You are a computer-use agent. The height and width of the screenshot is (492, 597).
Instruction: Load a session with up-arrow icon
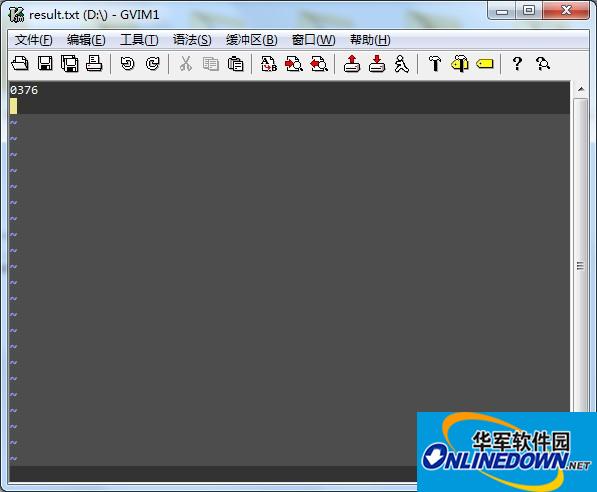tap(352, 64)
